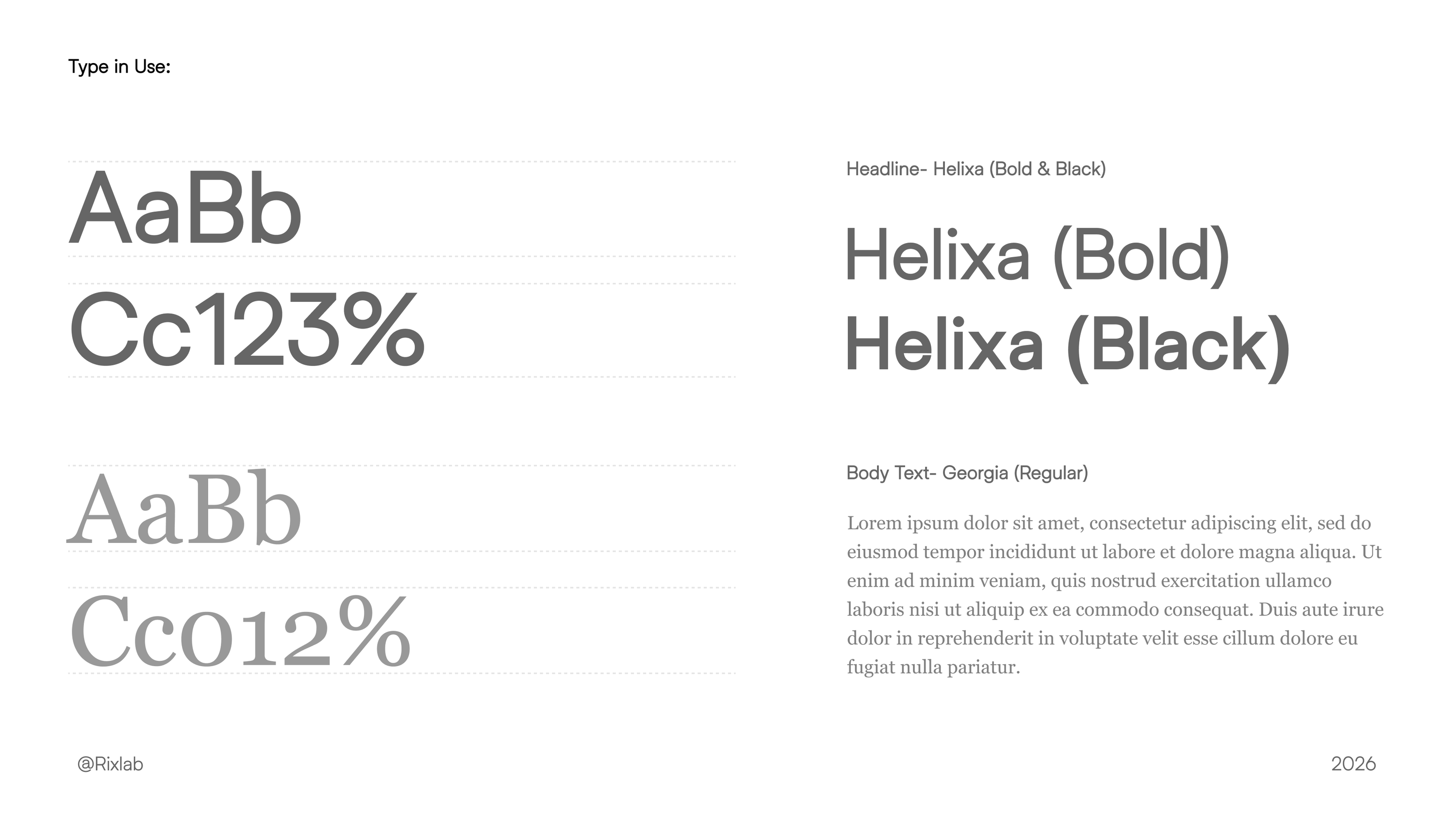
Task: Click the word 'Georgia' in body label
Action: point(975,474)
